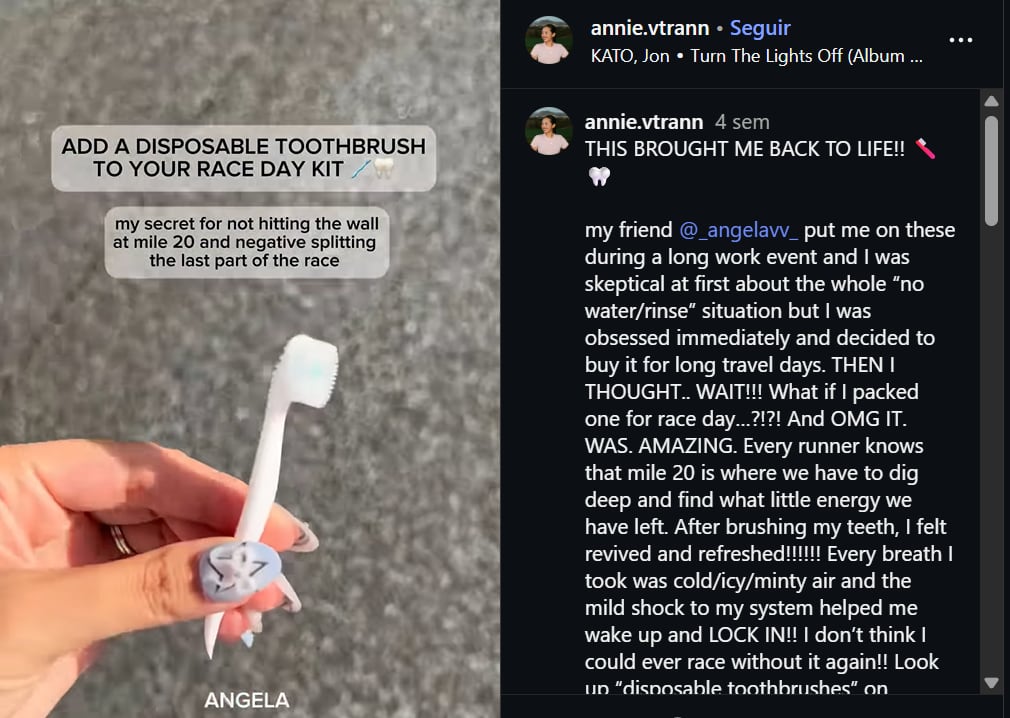This screenshot has height=718, width=1010.
Task: Click annie.vtrann header profile picture
Action: pyautogui.click(x=549, y=40)
